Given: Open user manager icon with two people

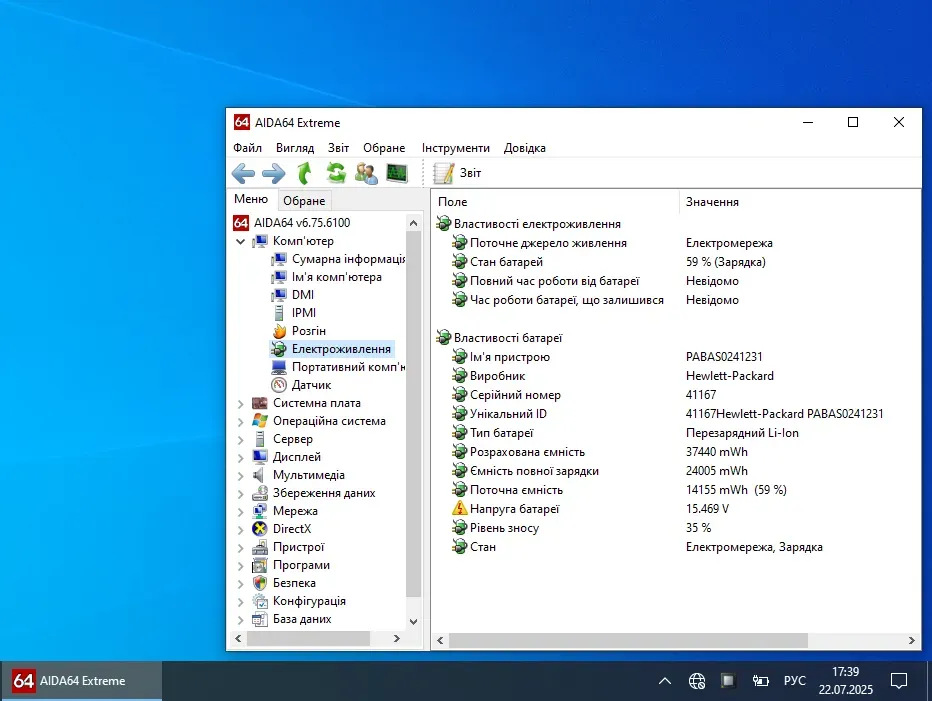Looking at the screenshot, I should click(366, 173).
